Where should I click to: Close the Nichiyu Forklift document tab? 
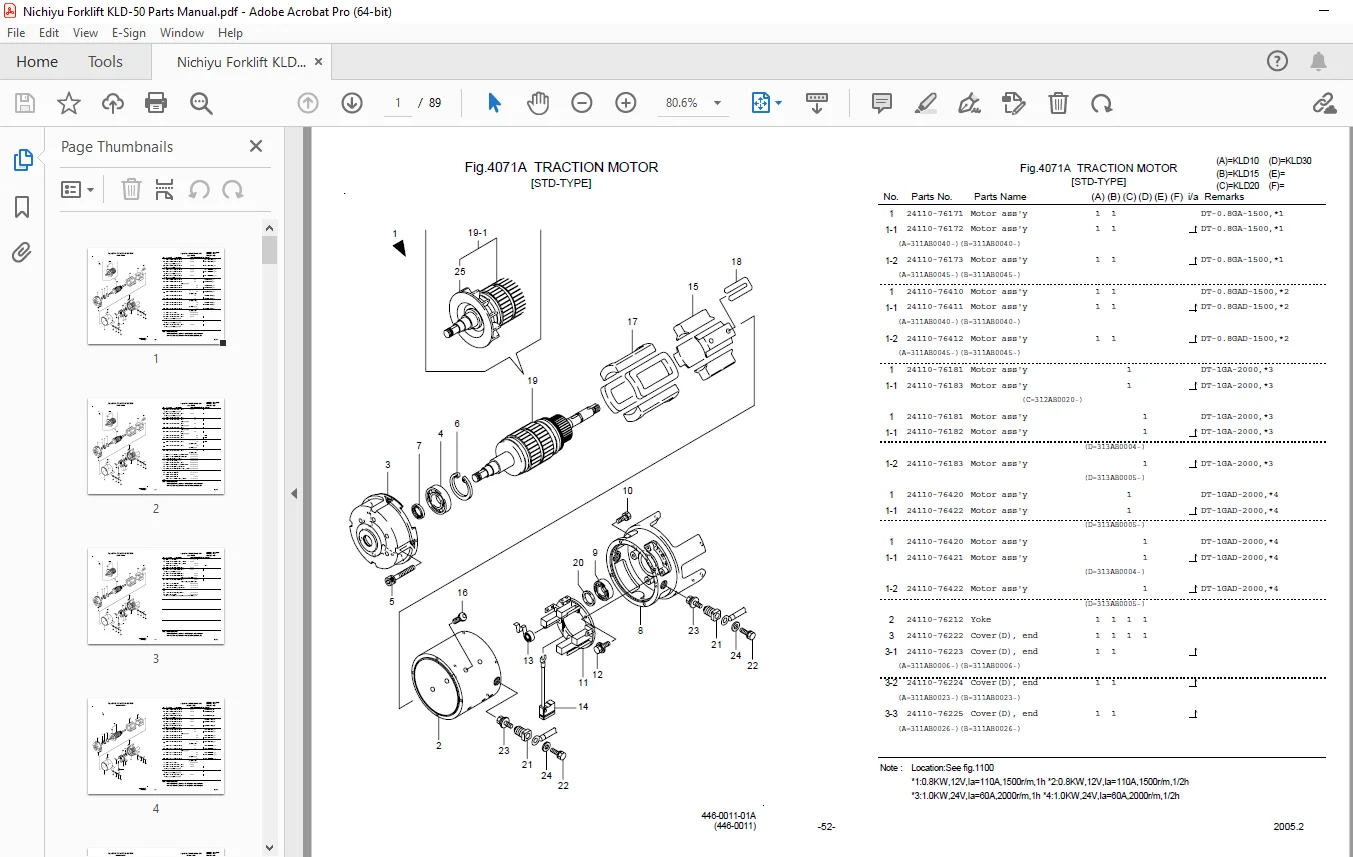(319, 61)
